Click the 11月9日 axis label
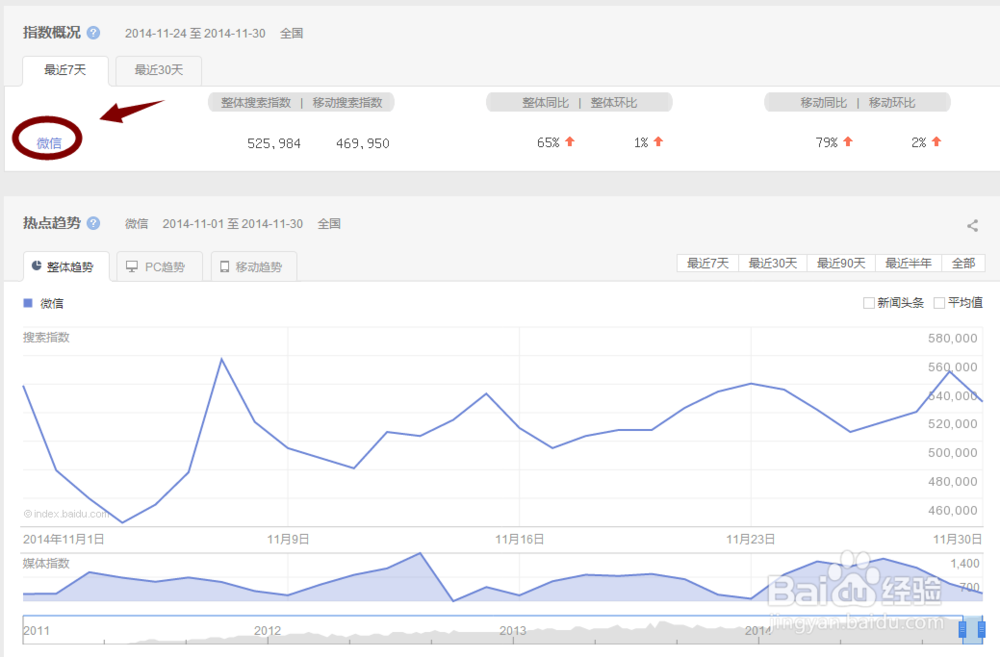Viewport: 1000px width, 657px height. [x=288, y=540]
